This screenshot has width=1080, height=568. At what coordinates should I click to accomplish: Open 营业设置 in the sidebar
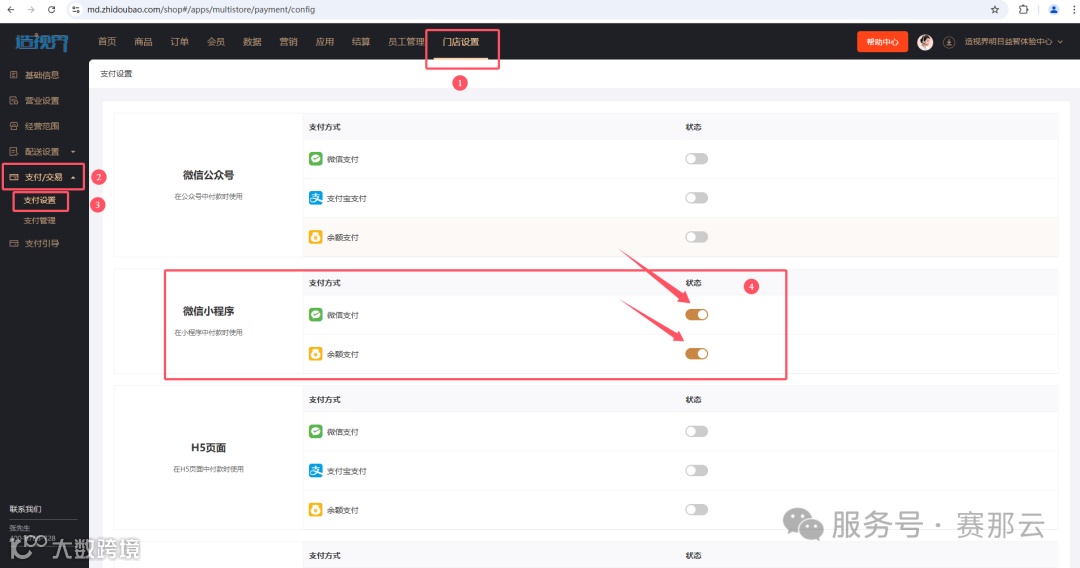[x=42, y=101]
